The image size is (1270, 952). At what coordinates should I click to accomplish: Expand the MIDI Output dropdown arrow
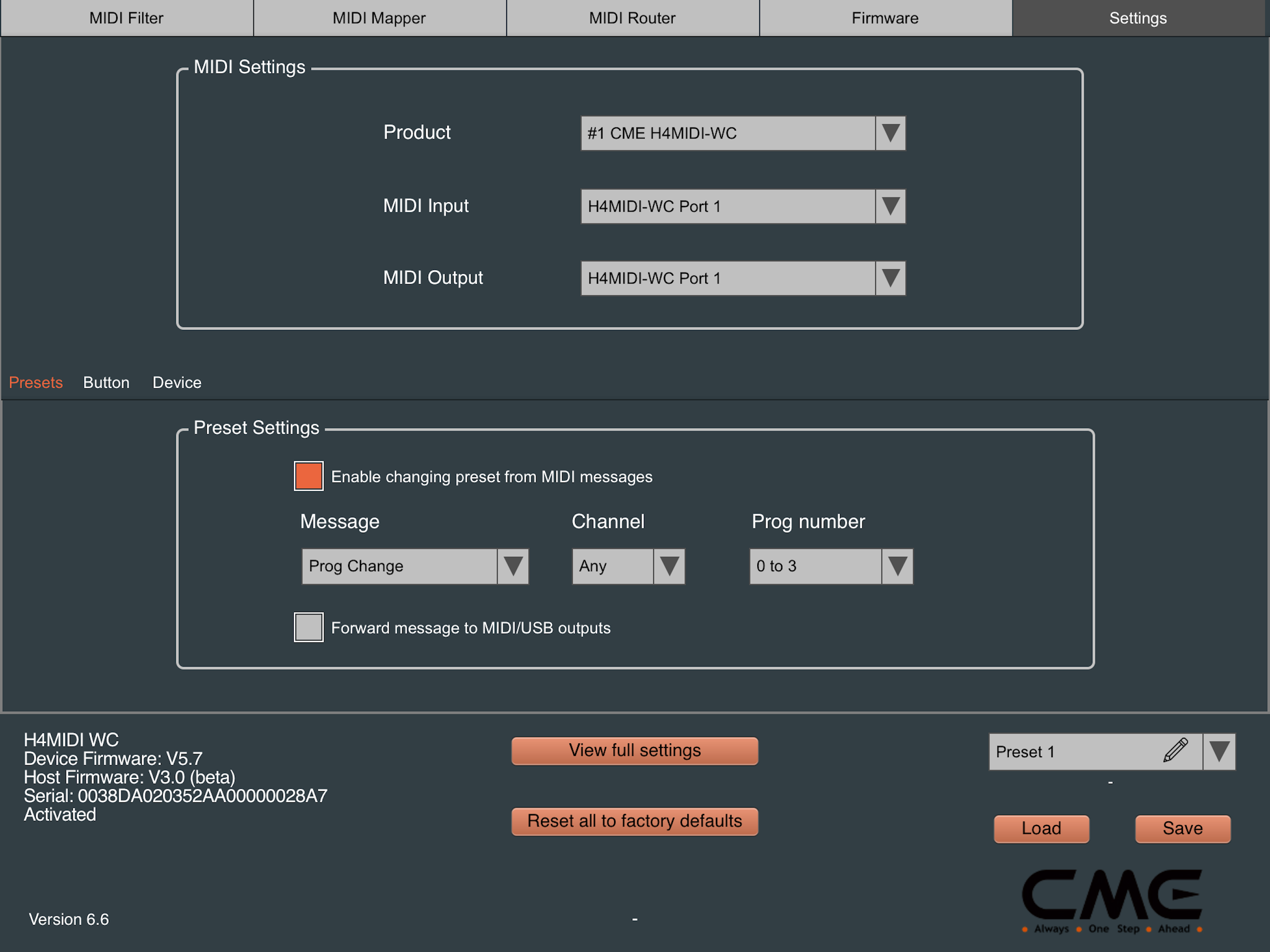pyautogui.click(x=891, y=278)
